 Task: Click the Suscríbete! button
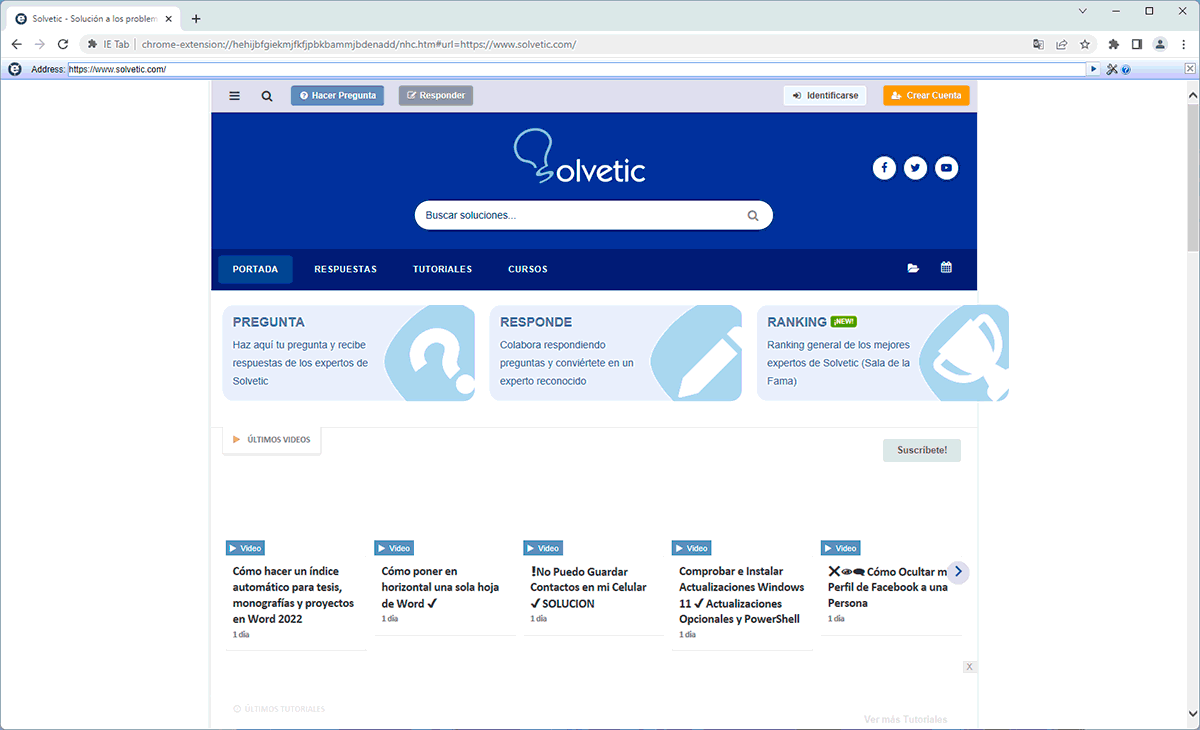922,450
